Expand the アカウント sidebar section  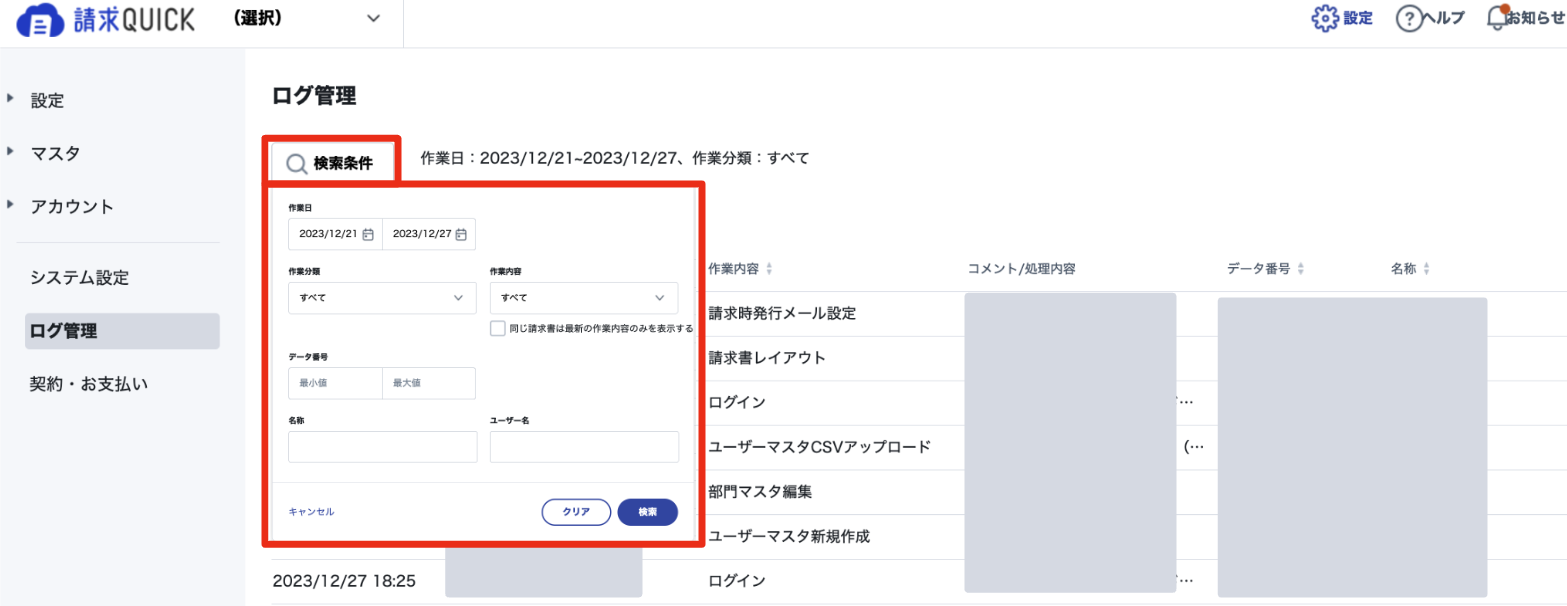tap(11, 205)
